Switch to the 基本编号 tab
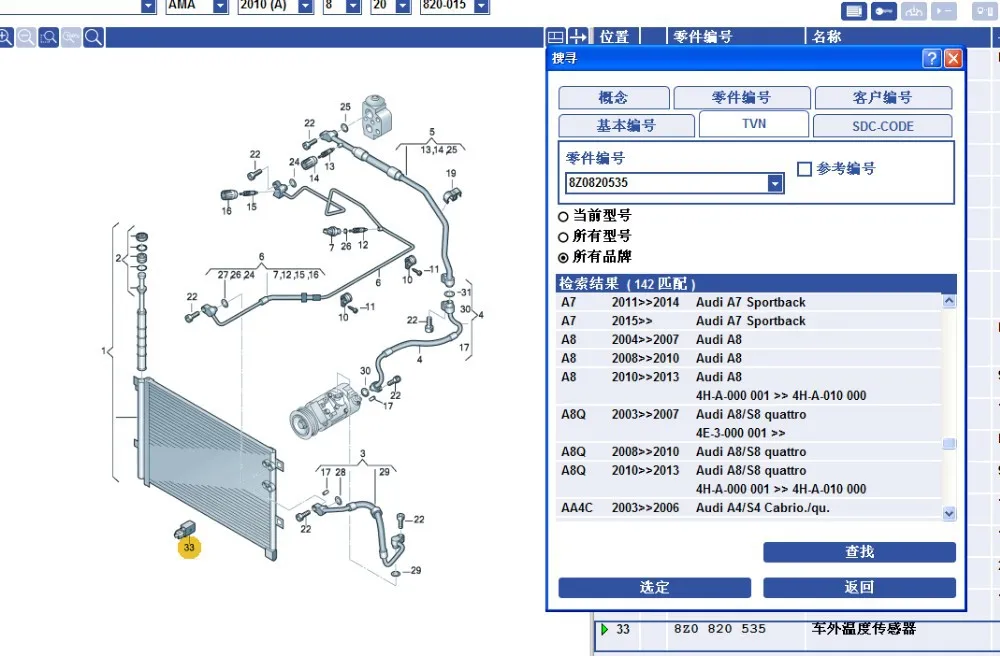 point(626,126)
